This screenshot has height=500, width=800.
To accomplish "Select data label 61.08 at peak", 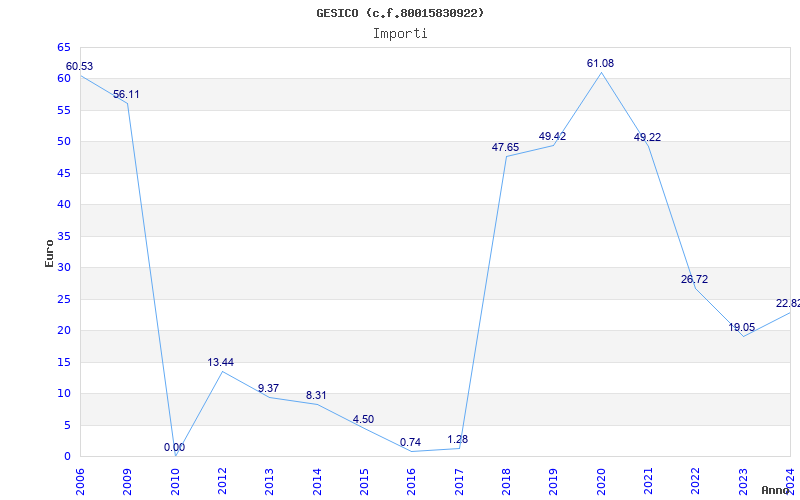I will pos(601,63).
